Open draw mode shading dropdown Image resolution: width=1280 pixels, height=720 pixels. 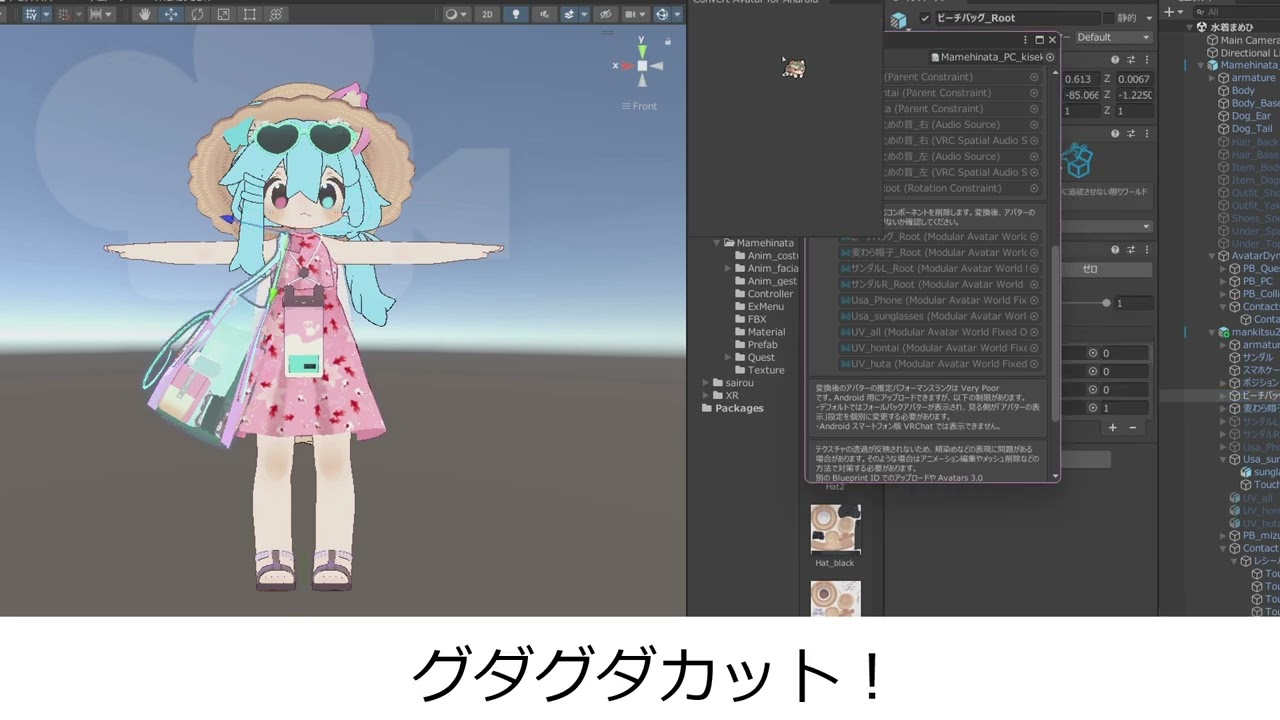click(x=457, y=14)
